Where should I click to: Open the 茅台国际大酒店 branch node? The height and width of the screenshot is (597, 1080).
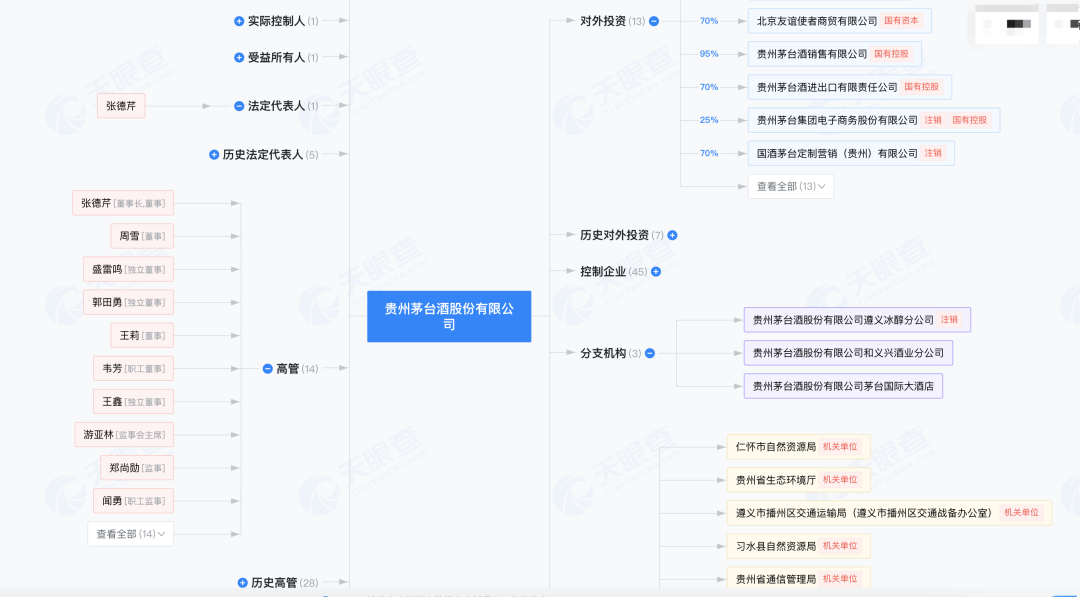[842, 386]
